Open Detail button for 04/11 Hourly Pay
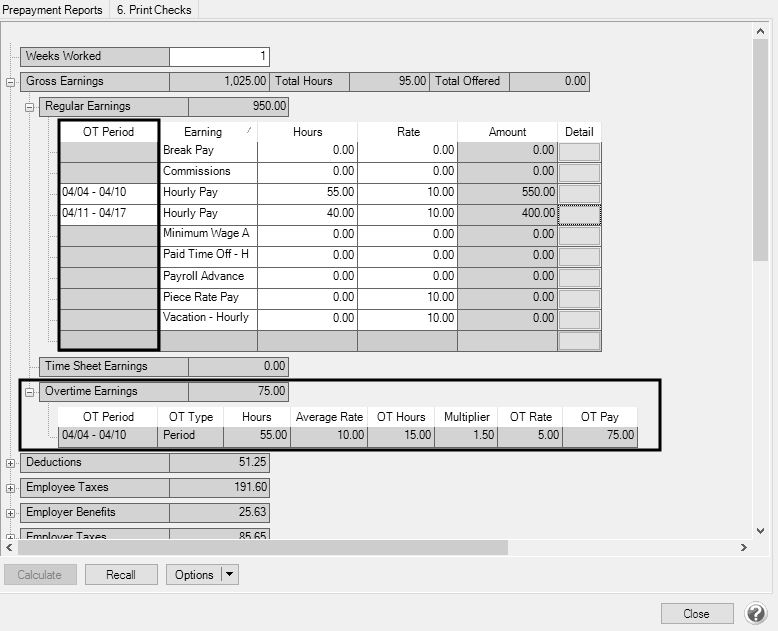Screen dimensions: 778x631 579,214
